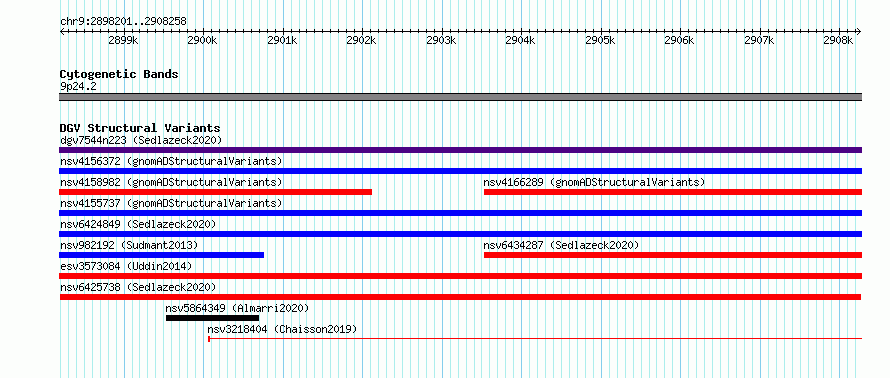Click the 2903k ruler tick label
Viewport: 890px width, 378px height.
[x=441, y=41]
